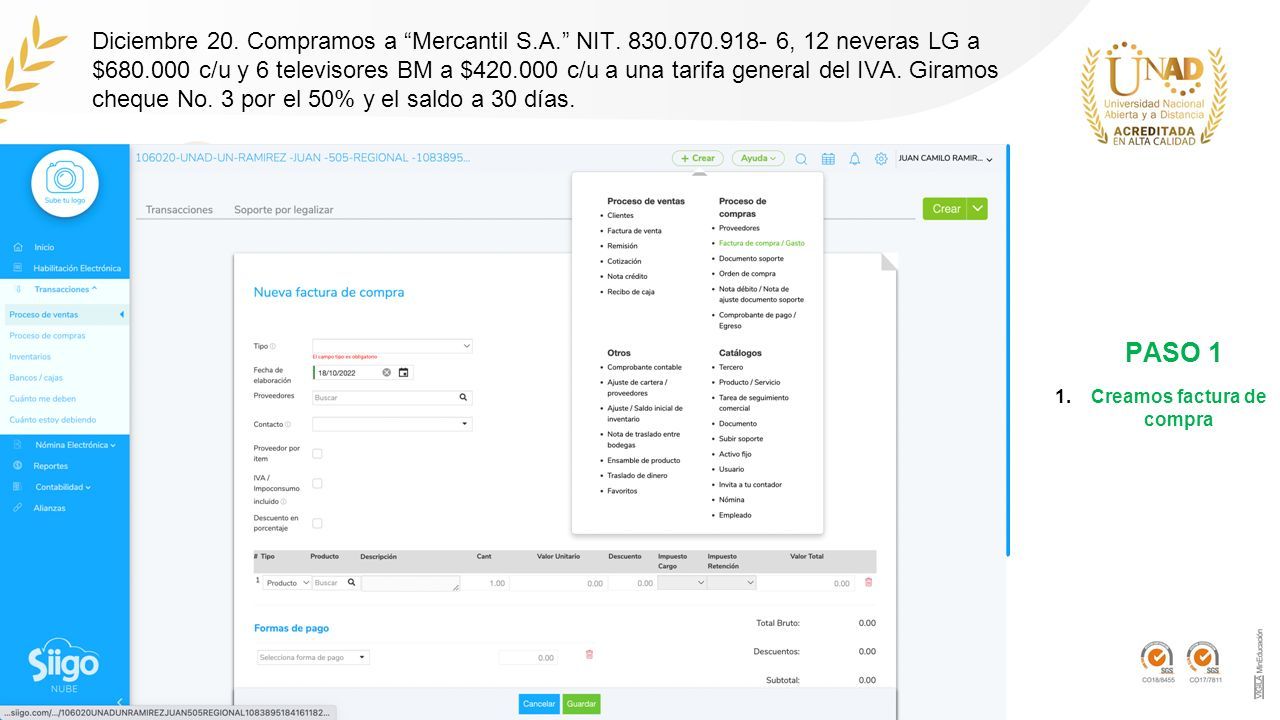This screenshot has width=1280, height=720.
Task: Open the Impuesto Retención dropdown
Action: pyautogui.click(x=731, y=582)
